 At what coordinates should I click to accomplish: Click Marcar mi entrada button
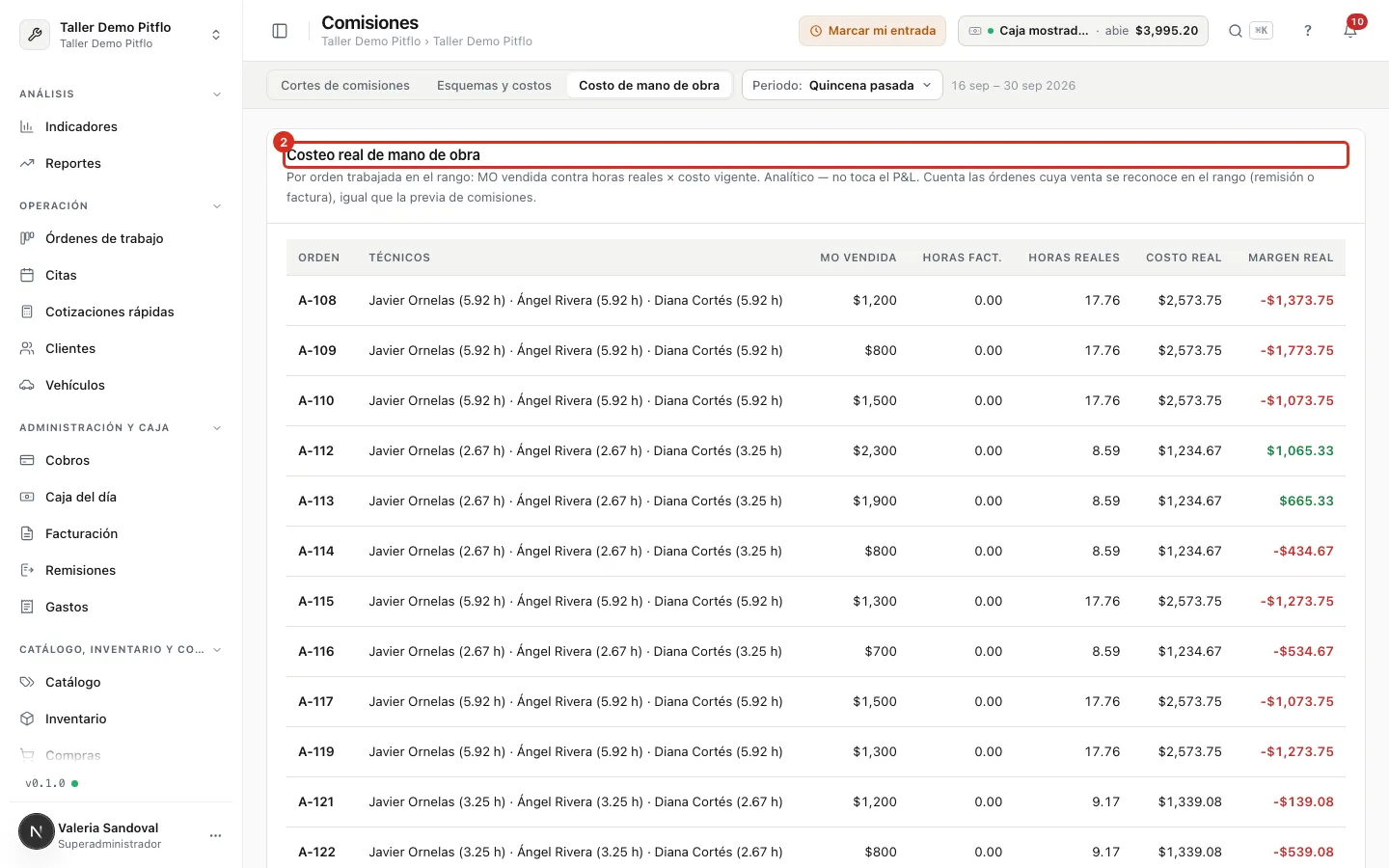point(872,31)
